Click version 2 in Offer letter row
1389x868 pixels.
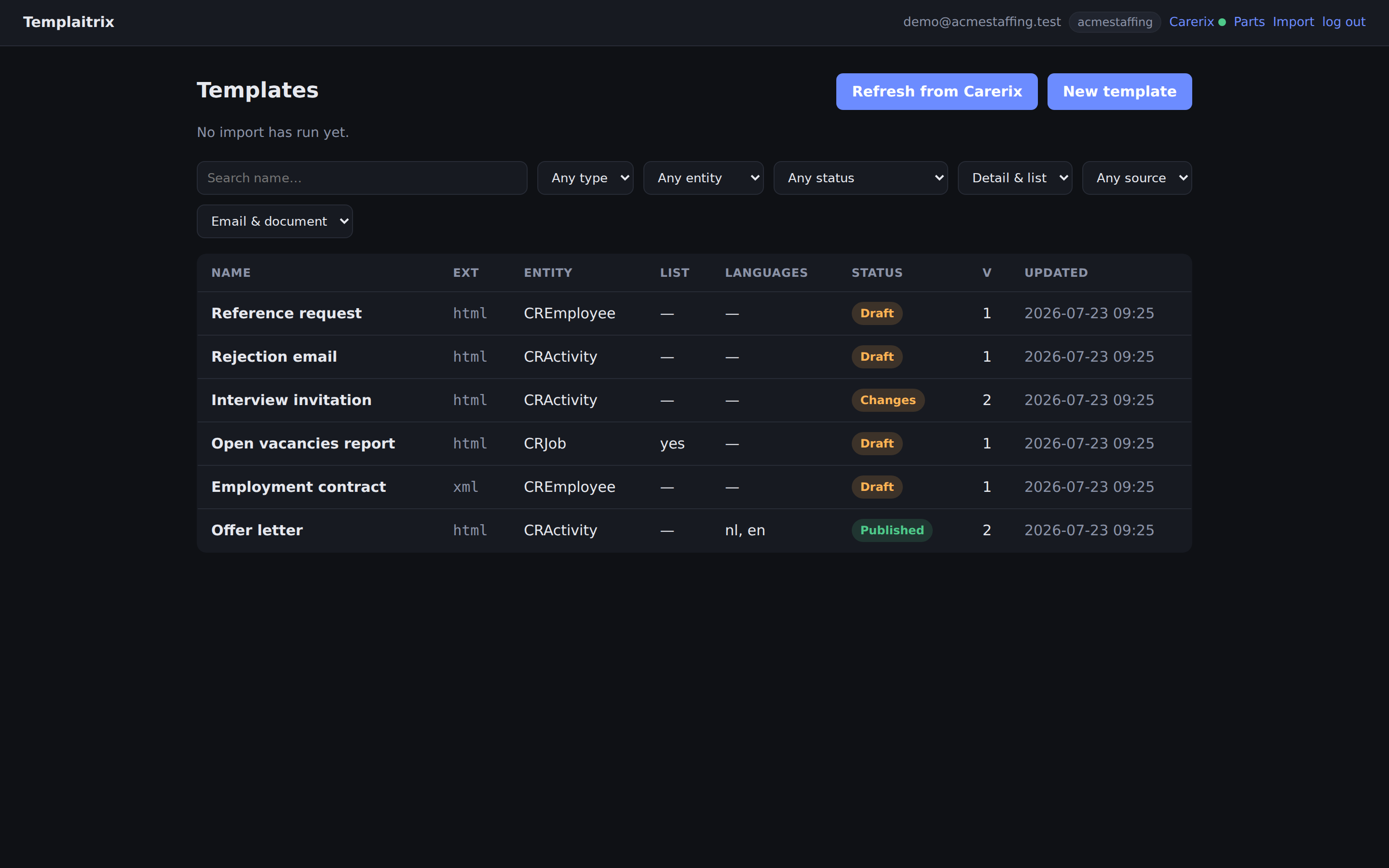(x=987, y=530)
